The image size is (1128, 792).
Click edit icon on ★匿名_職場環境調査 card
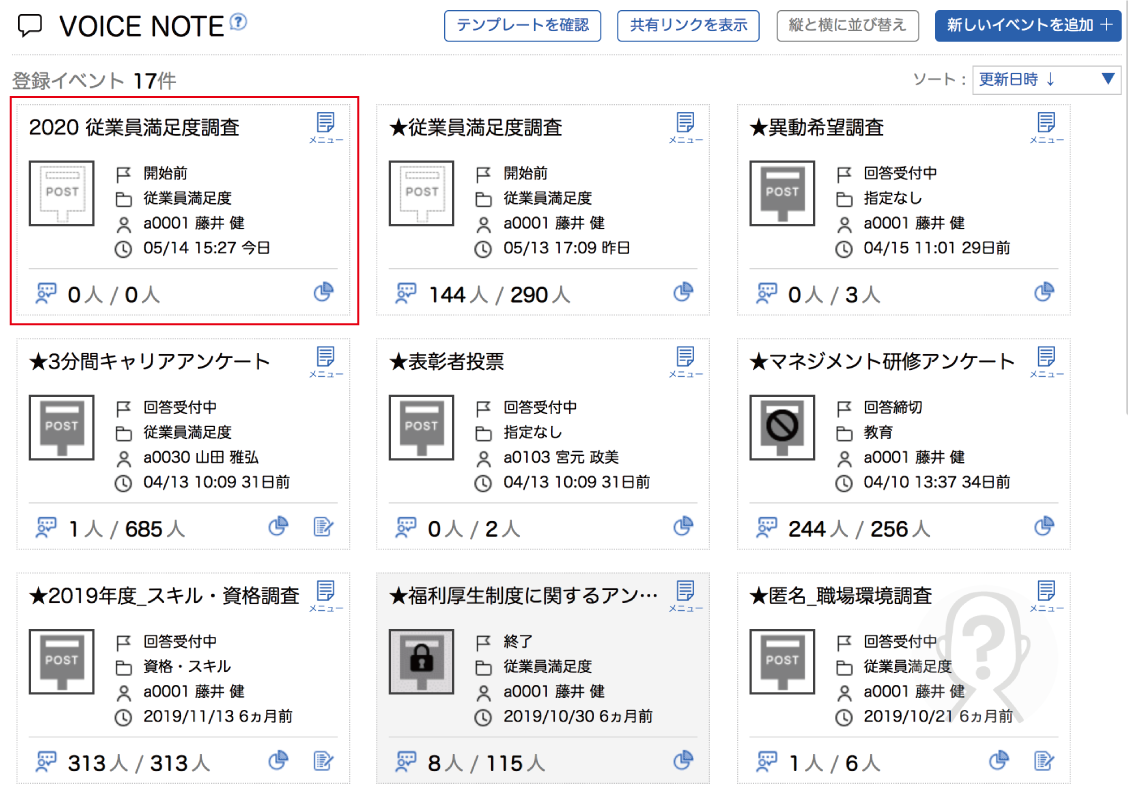coord(1043,761)
